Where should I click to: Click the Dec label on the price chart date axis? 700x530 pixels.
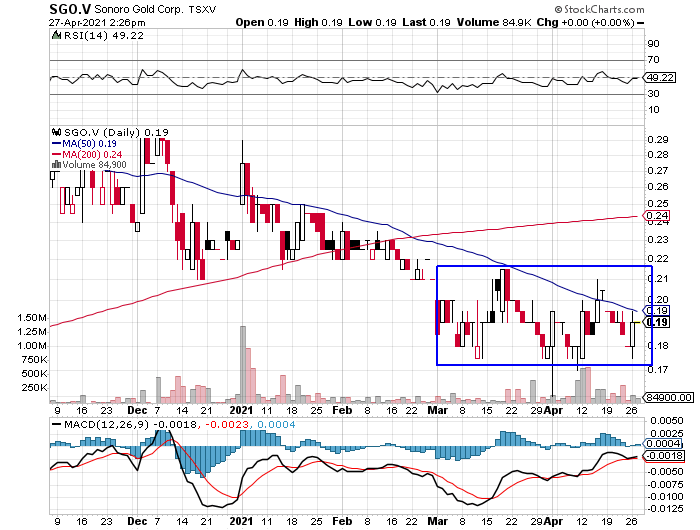point(137,410)
